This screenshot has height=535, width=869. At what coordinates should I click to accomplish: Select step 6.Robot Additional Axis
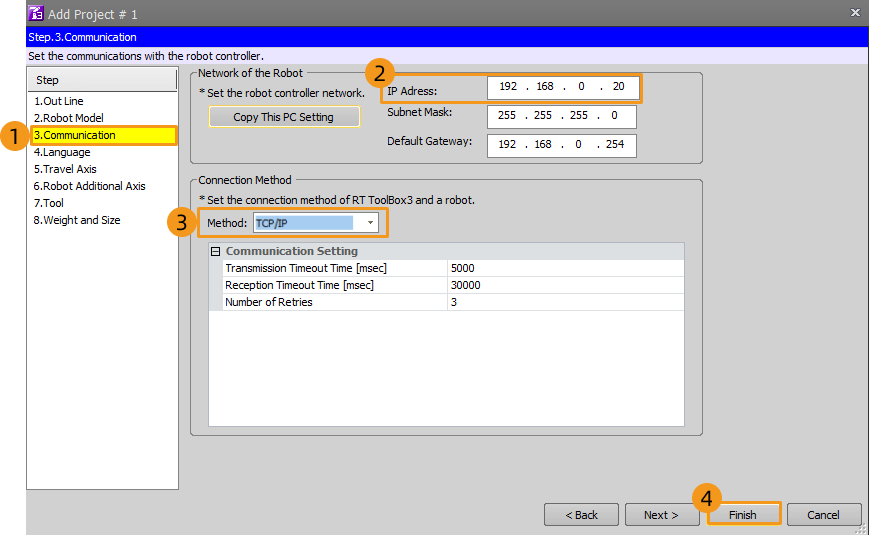(x=89, y=186)
